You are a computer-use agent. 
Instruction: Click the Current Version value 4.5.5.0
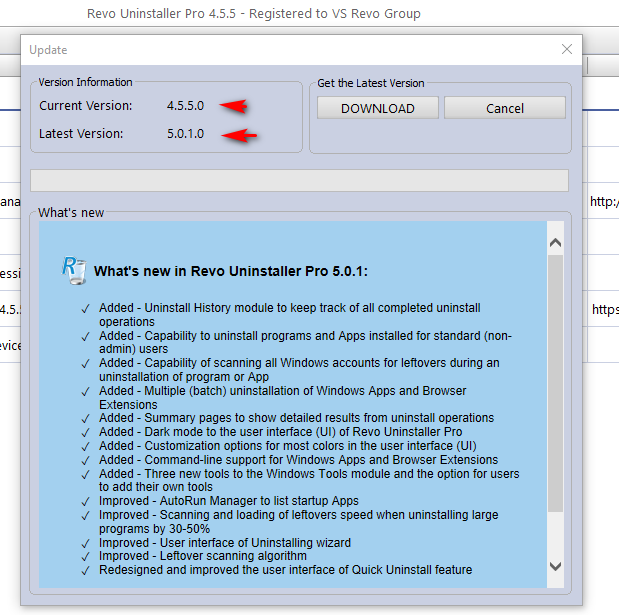point(185,106)
